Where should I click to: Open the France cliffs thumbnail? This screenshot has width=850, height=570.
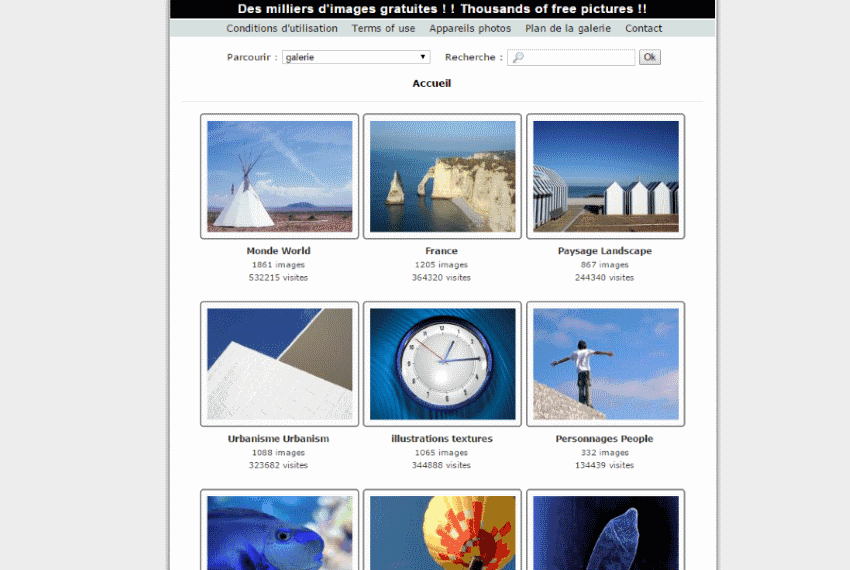click(442, 176)
